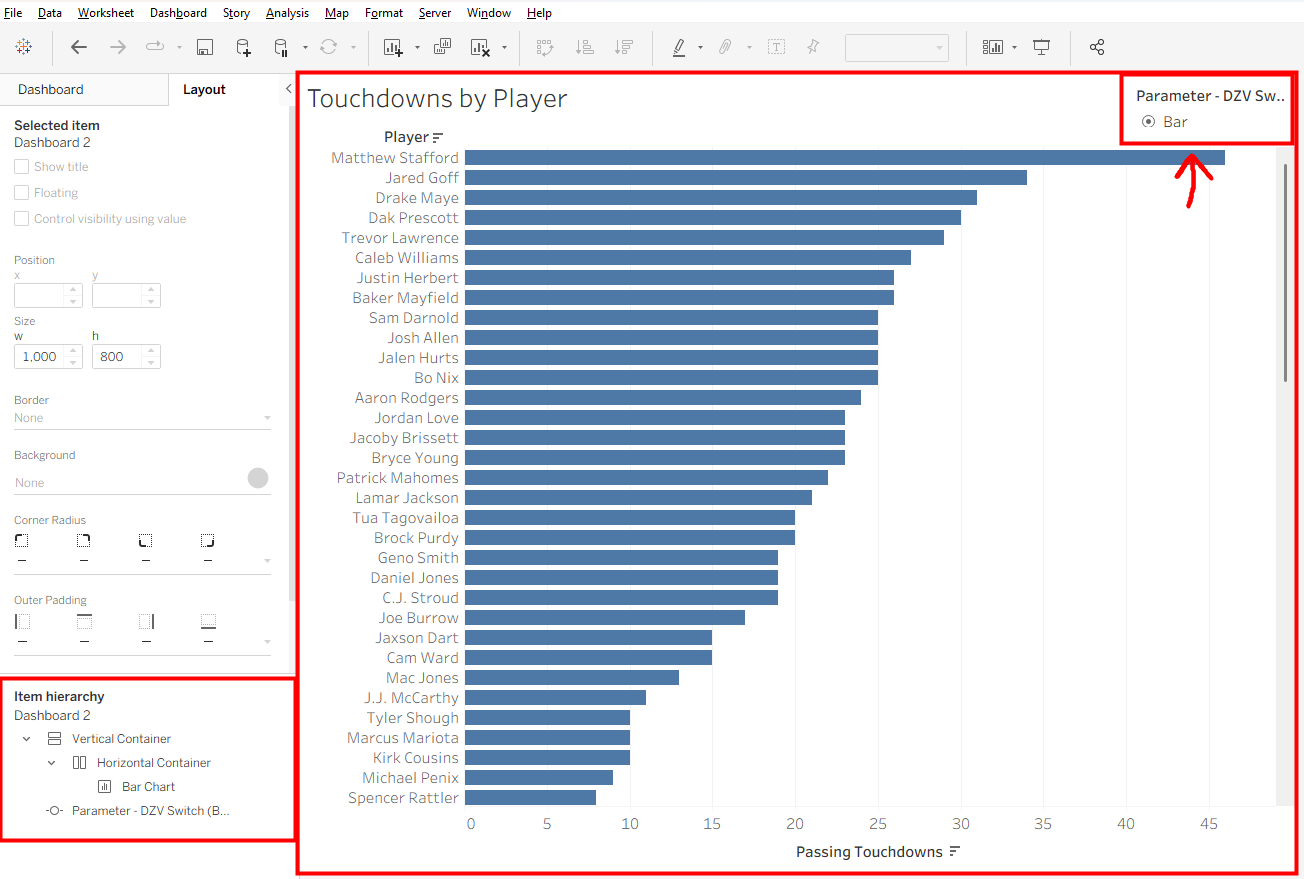Viewport: 1304px width, 879px height.
Task: Switch to the Layout pane tab
Action: click(204, 89)
